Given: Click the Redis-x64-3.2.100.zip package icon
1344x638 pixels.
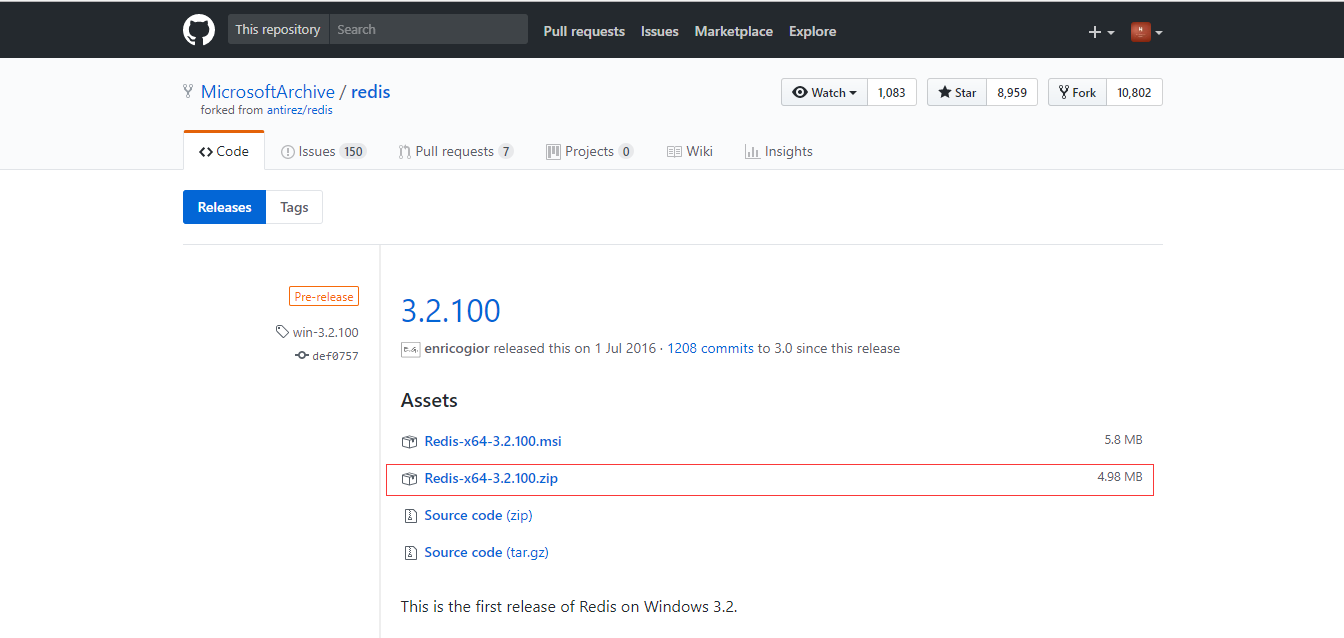Looking at the screenshot, I should pyautogui.click(x=409, y=479).
